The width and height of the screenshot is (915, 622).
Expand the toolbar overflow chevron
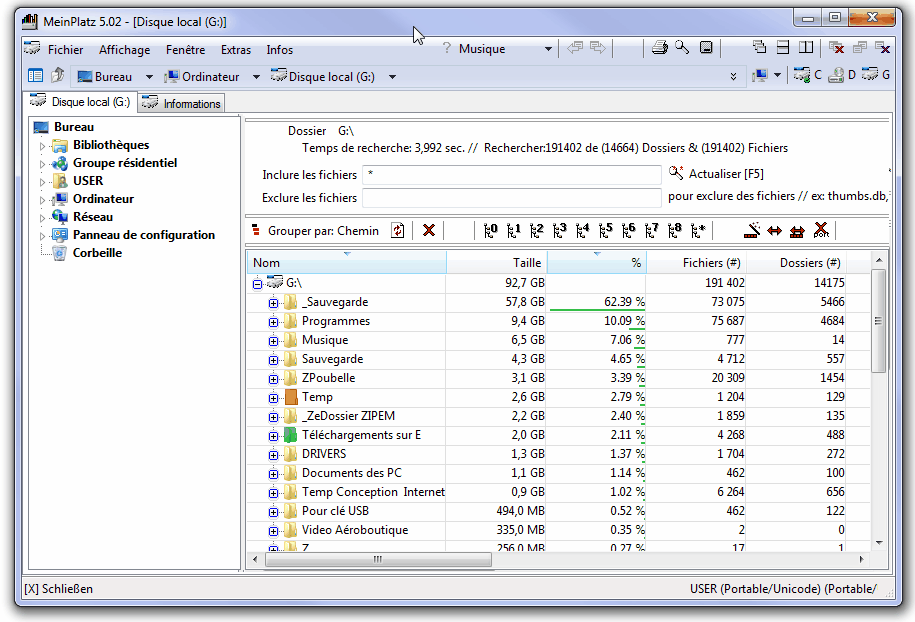click(x=734, y=76)
